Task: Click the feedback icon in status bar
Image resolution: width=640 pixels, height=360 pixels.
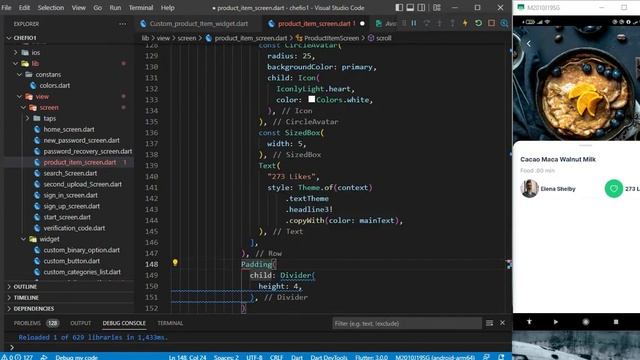Action: pyautogui.click(x=486, y=357)
